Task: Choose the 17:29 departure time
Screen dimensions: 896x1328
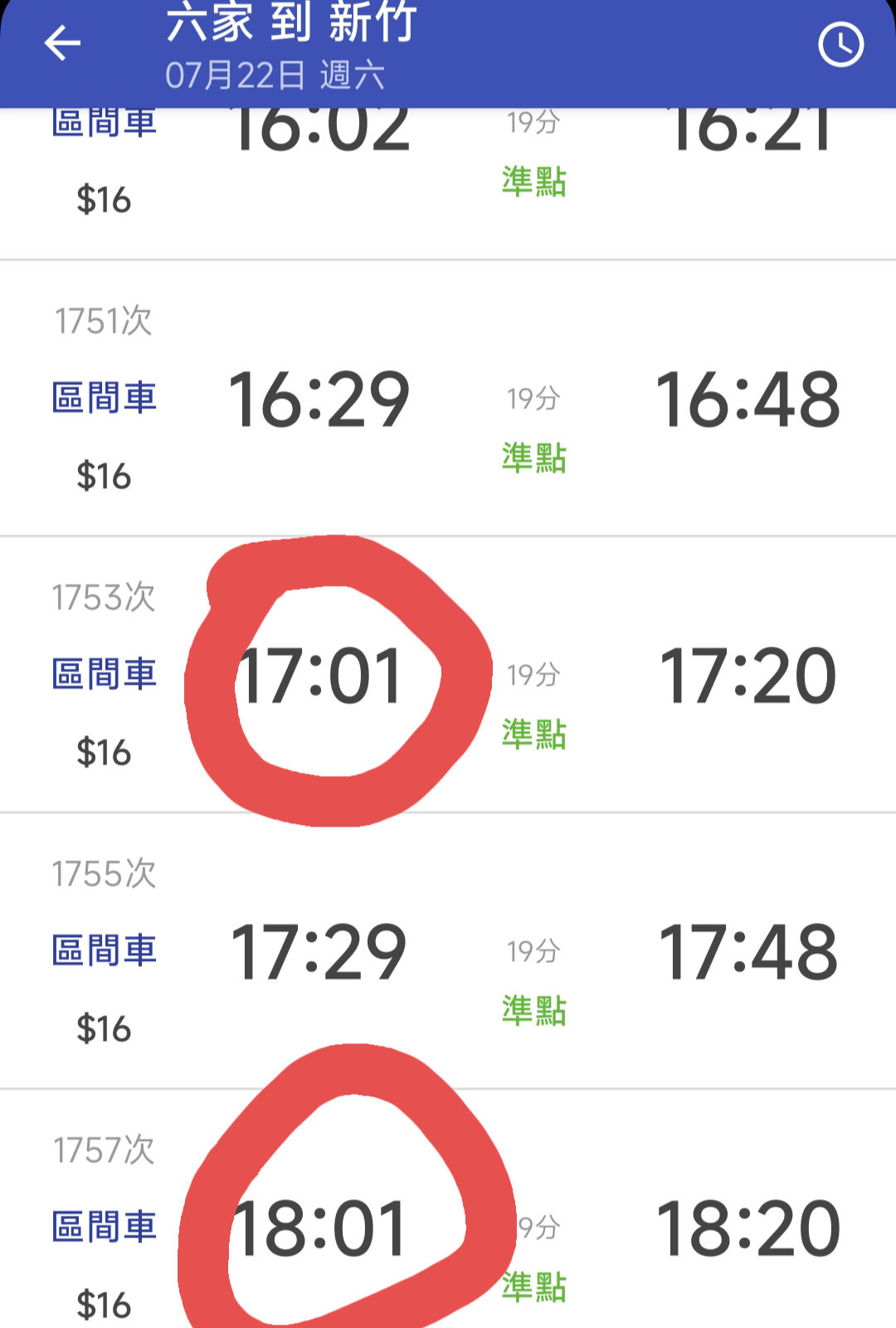Action: pyautogui.click(x=319, y=952)
